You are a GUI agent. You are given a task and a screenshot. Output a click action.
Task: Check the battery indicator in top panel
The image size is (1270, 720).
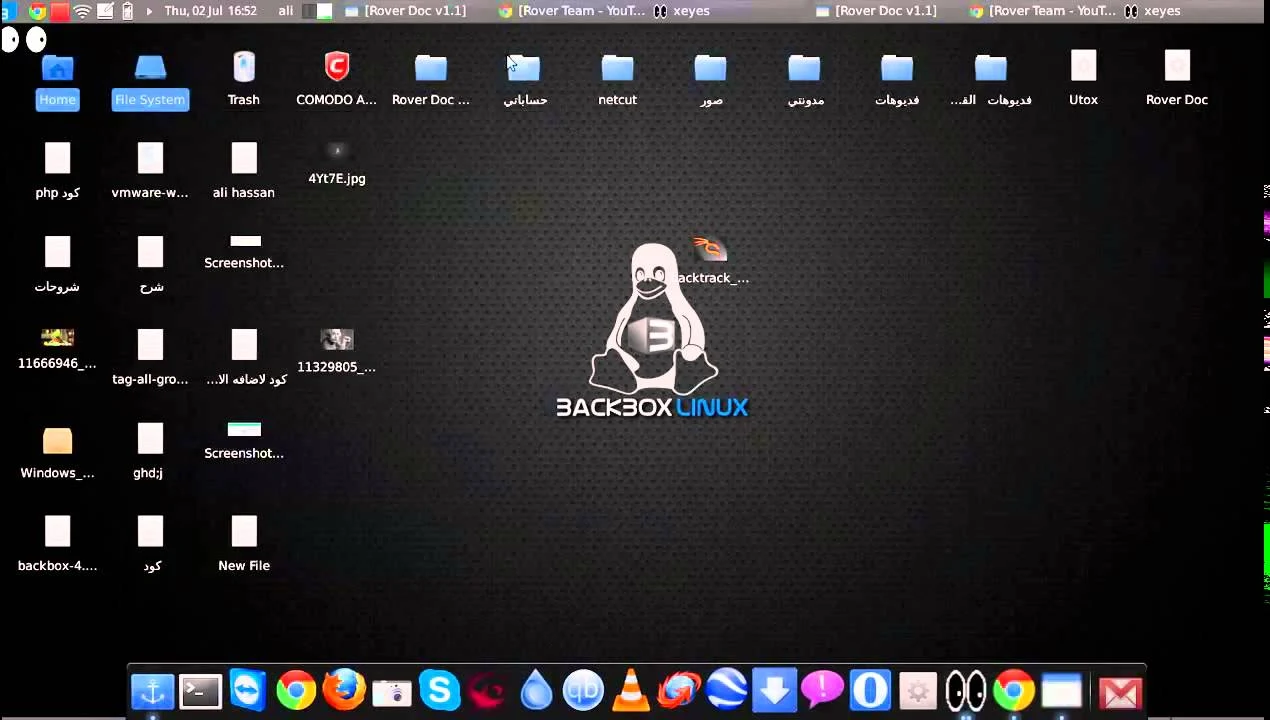click(127, 11)
